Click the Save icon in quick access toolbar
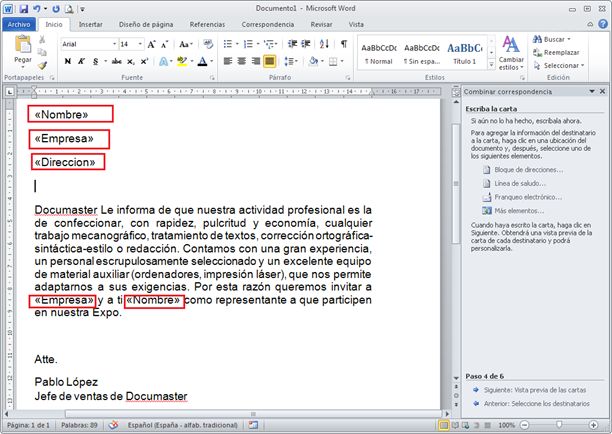The image size is (612, 434). pyautogui.click(x=23, y=9)
